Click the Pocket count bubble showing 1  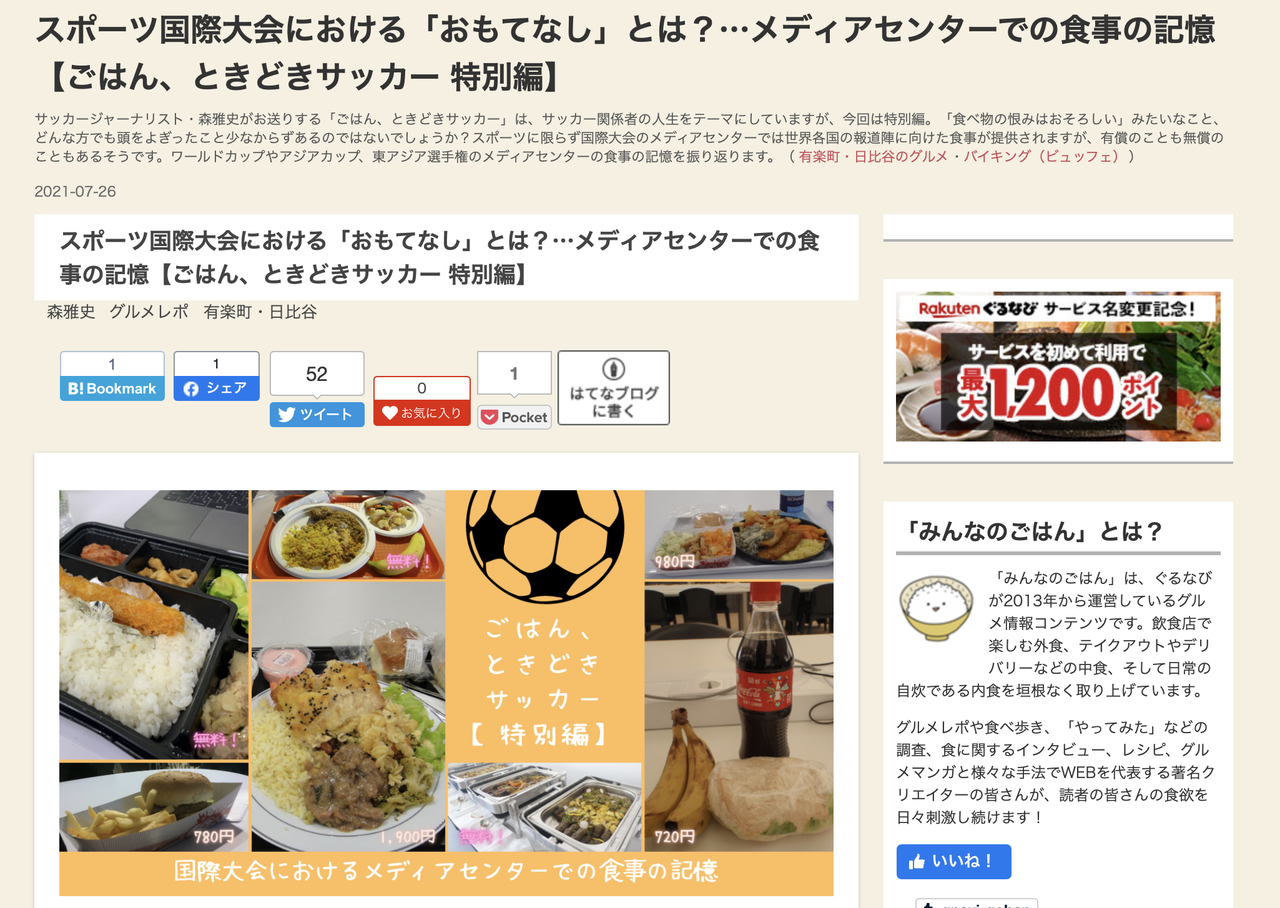click(x=514, y=374)
